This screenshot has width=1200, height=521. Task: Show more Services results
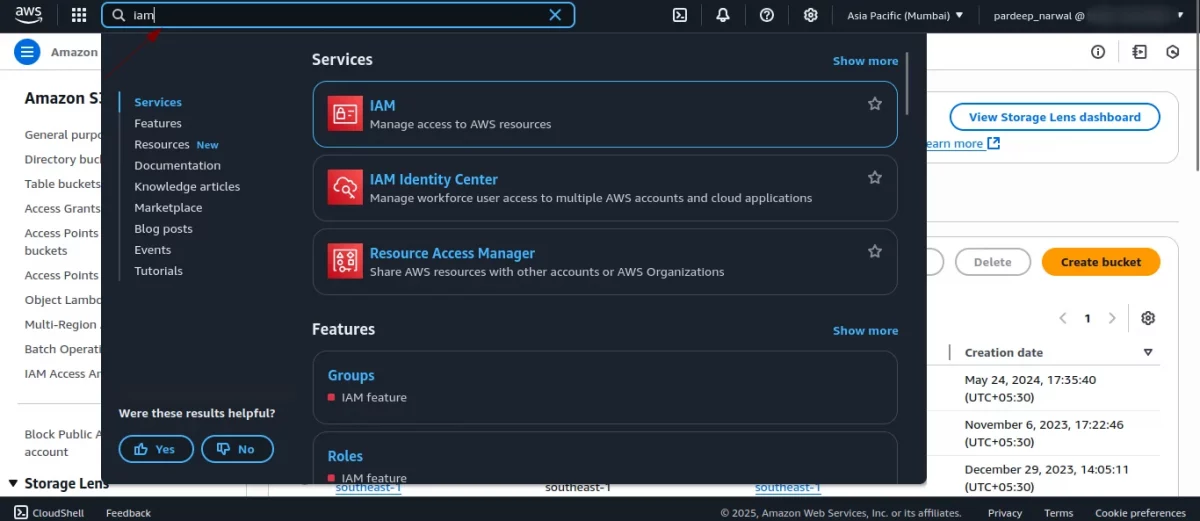click(x=865, y=61)
